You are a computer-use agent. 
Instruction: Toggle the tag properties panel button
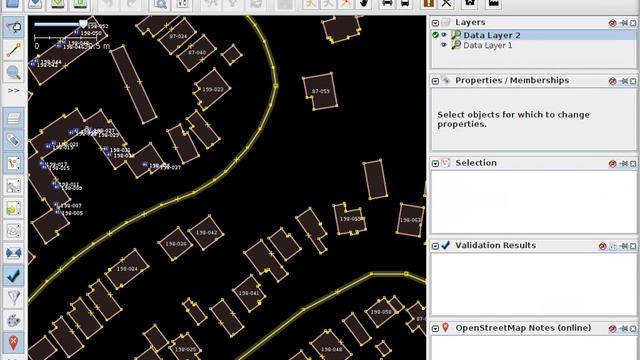pyautogui.click(x=13, y=140)
